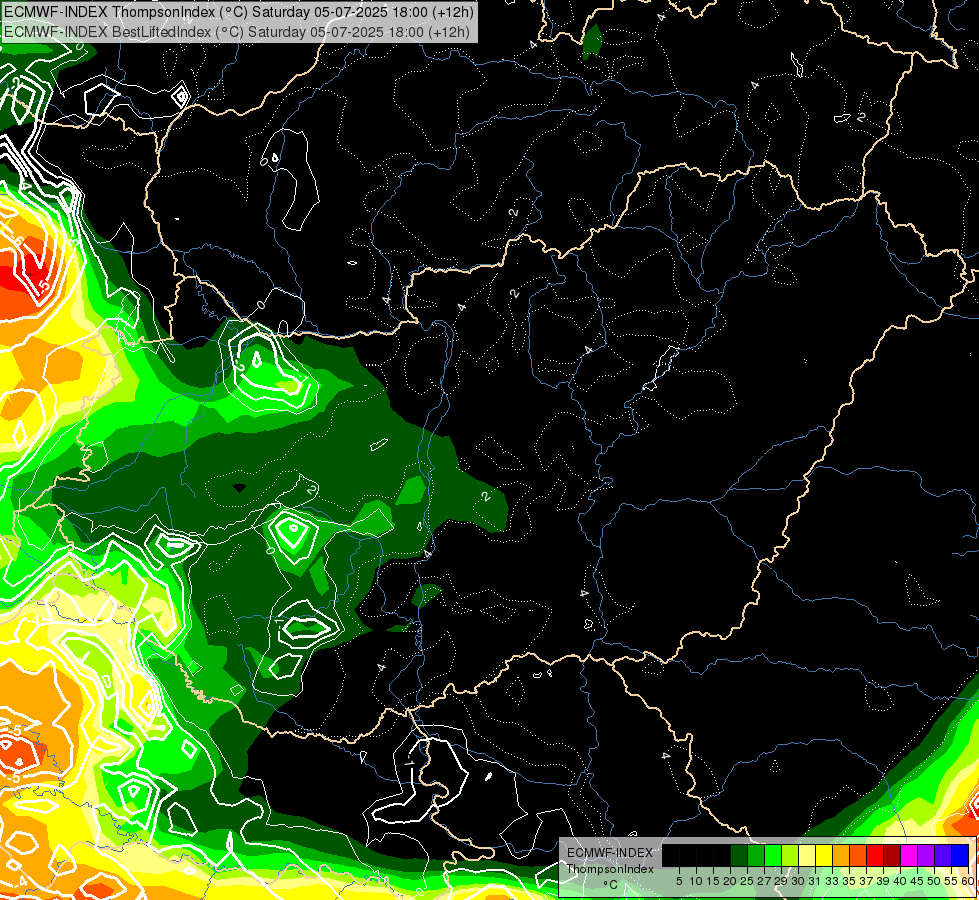
Task: Click the magenta 40–45 legend swatch
Action: tap(909, 855)
